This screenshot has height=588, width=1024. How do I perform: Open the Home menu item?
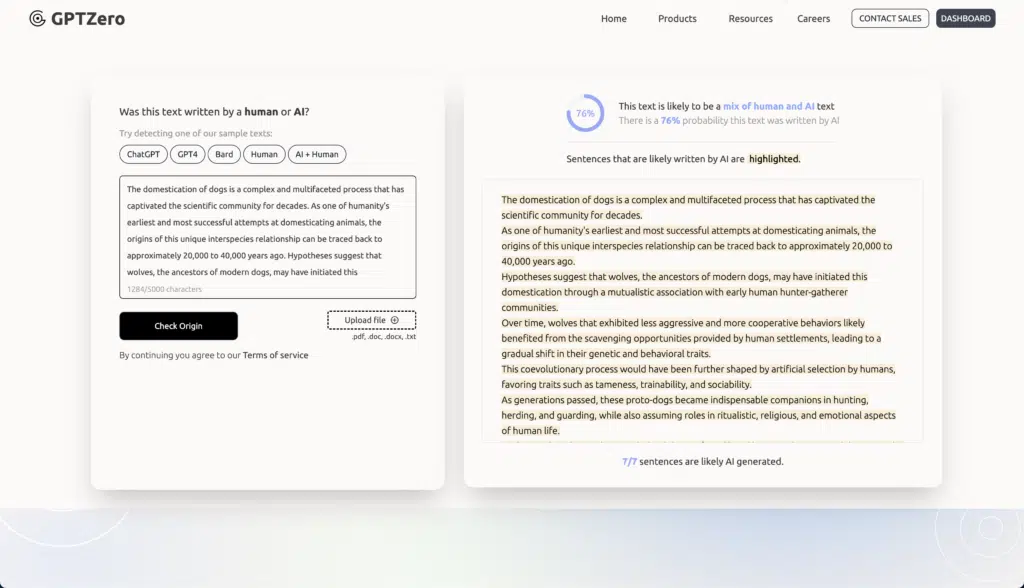tap(613, 18)
